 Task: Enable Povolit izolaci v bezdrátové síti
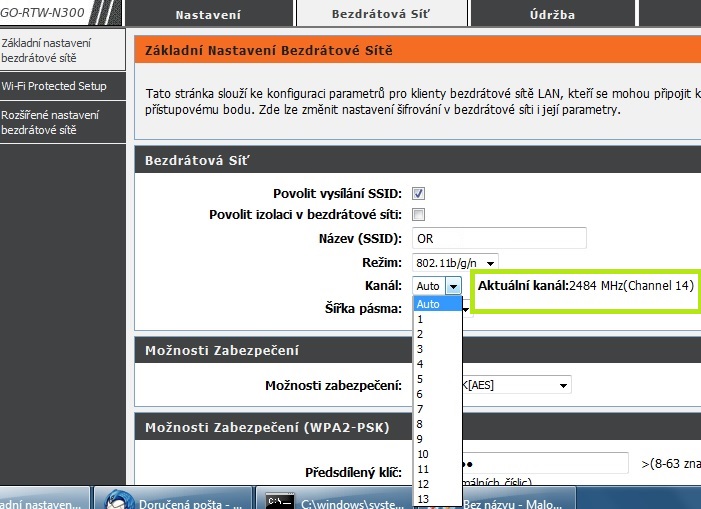pyautogui.click(x=419, y=215)
